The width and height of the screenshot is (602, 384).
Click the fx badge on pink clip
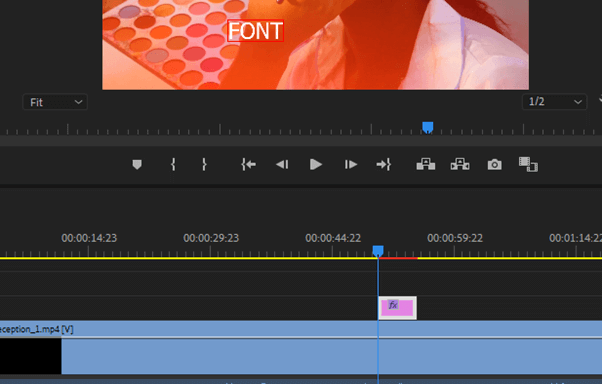click(x=393, y=305)
